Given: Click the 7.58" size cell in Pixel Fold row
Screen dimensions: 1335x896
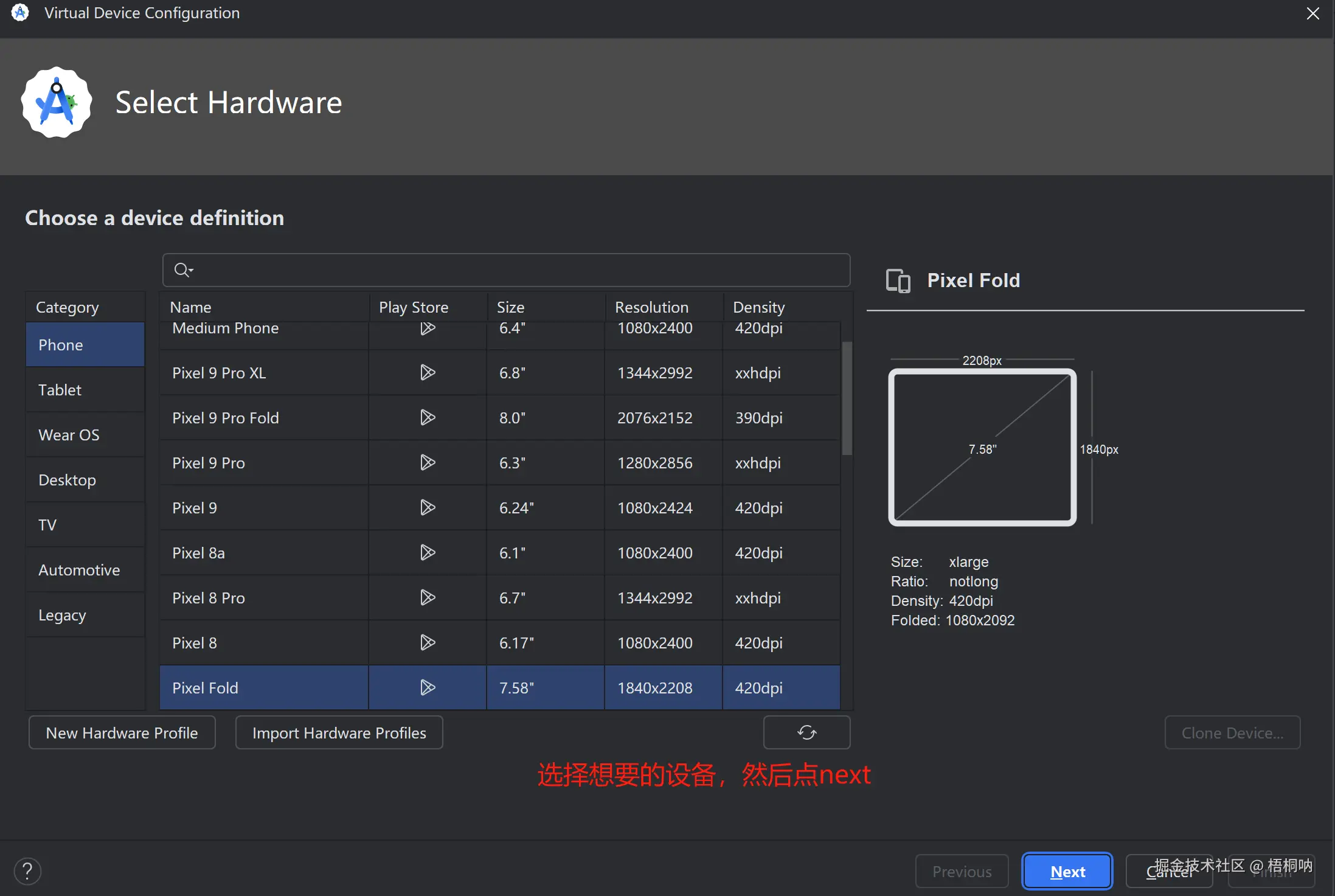Looking at the screenshot, I should [x=546, y=688].
